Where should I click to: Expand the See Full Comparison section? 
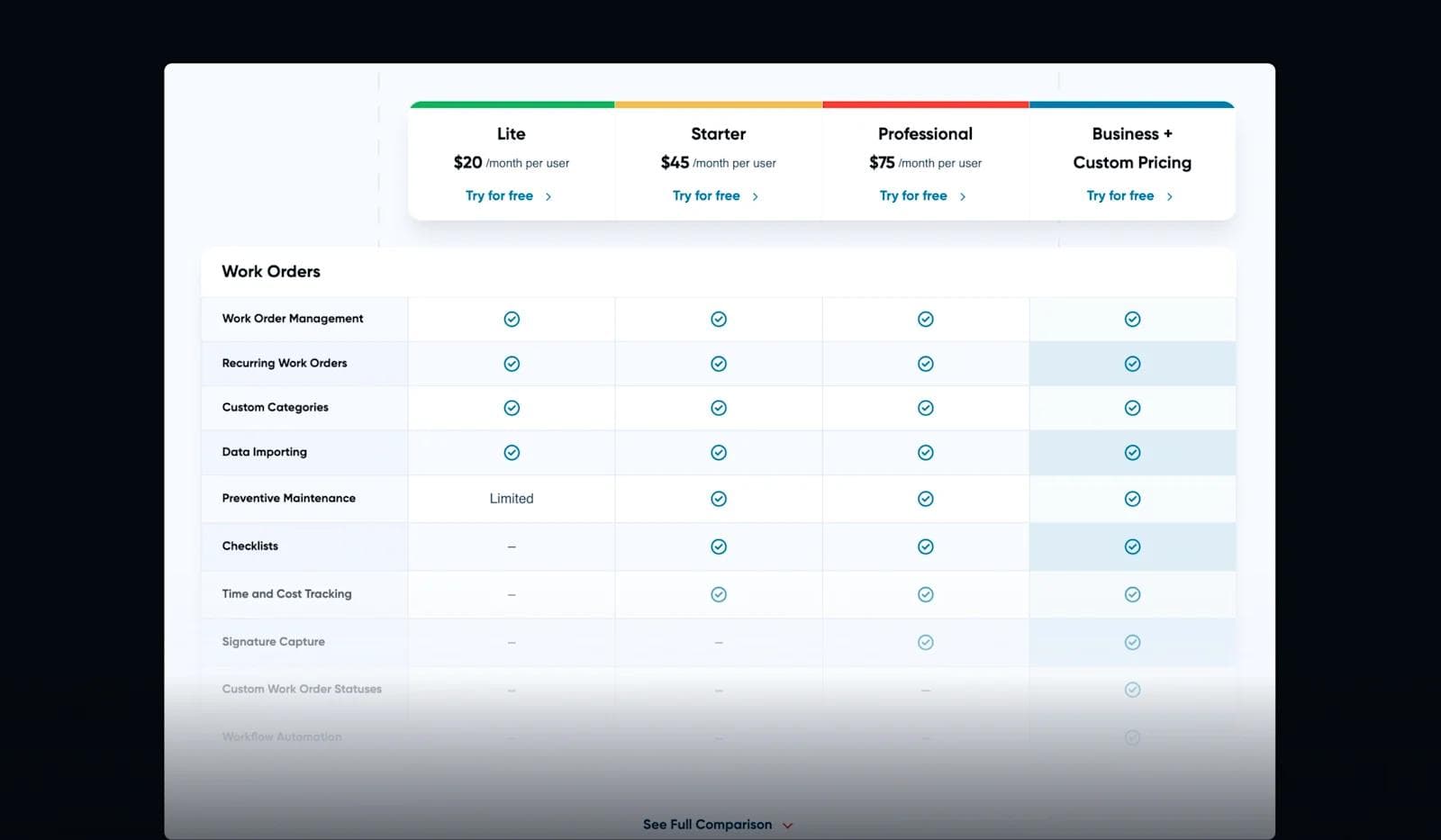pos(716,824)
